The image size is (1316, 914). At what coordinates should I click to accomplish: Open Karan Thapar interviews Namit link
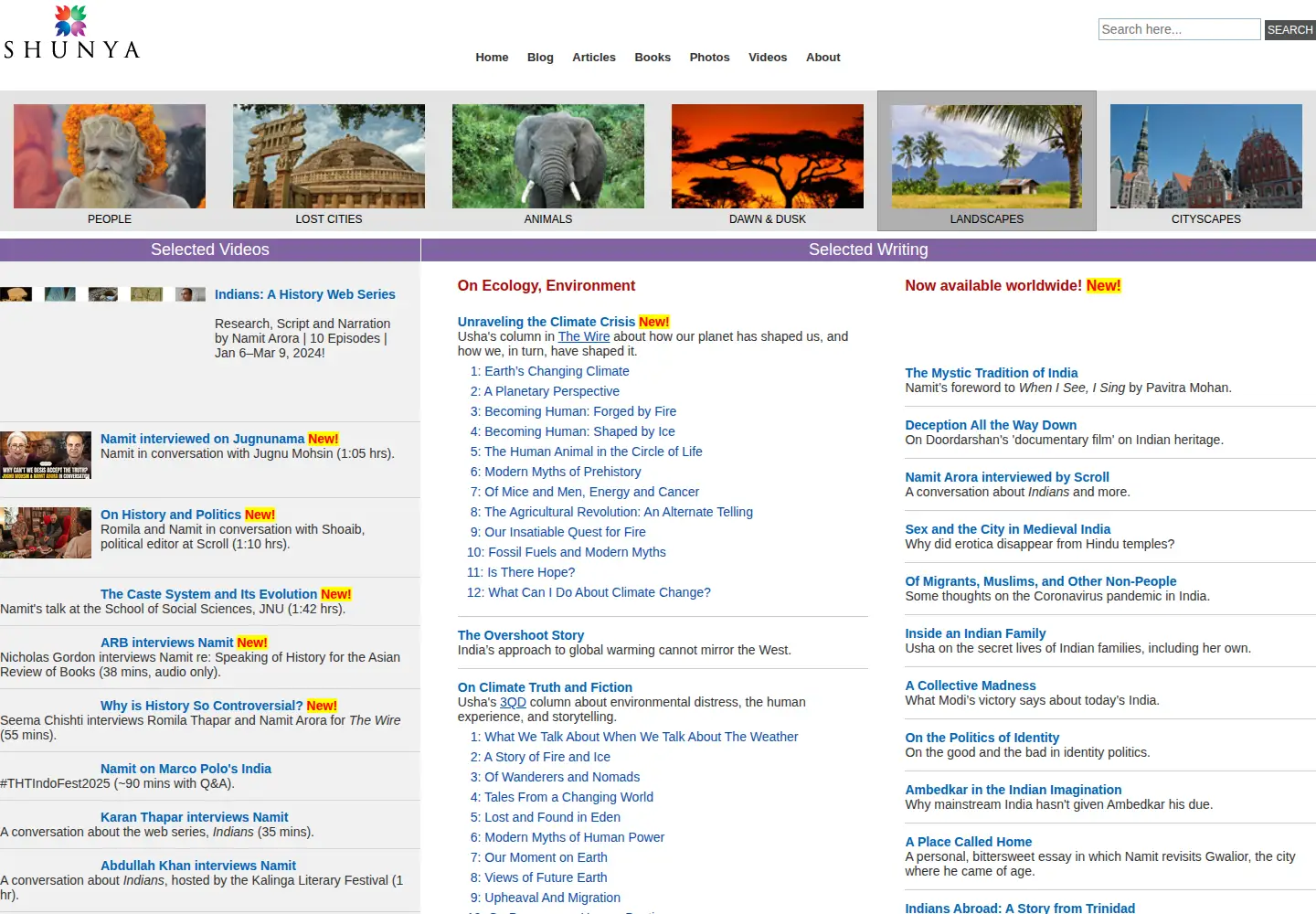click(x=194, y=817)
